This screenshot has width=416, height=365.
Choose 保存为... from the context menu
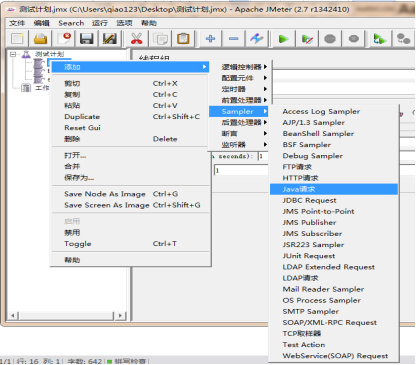(130, 177)
